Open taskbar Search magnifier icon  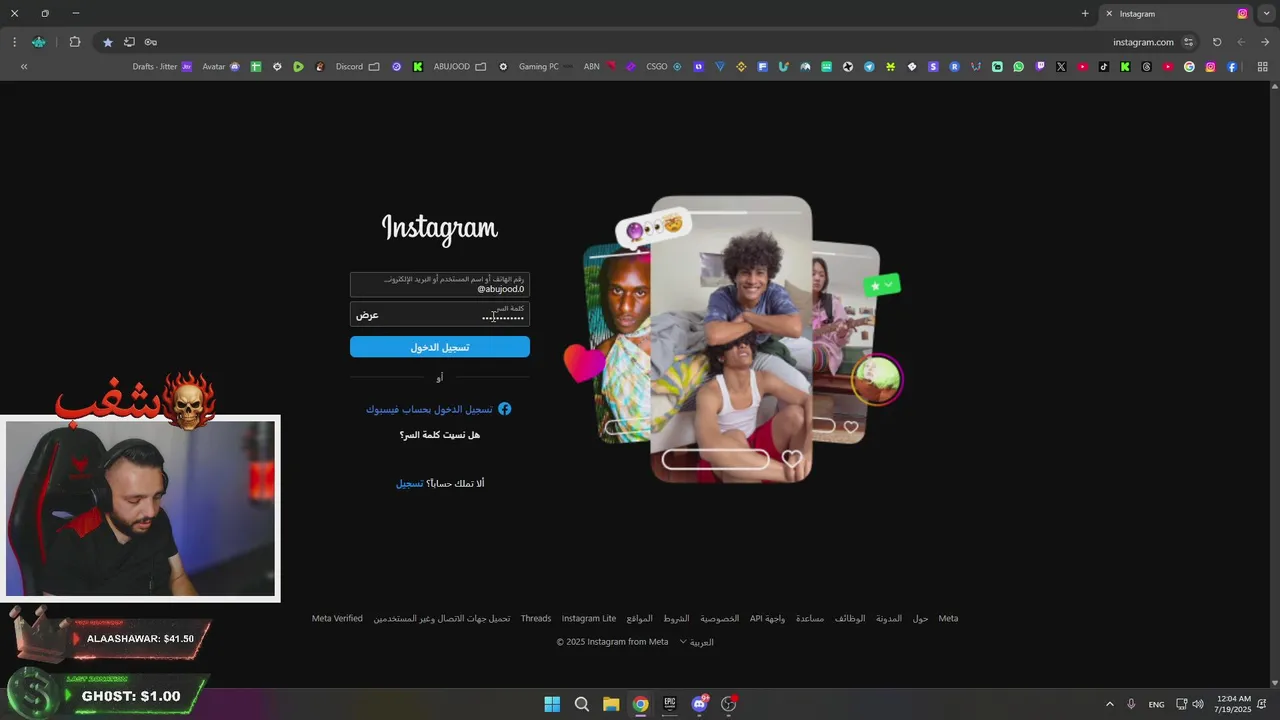point(581,704)
